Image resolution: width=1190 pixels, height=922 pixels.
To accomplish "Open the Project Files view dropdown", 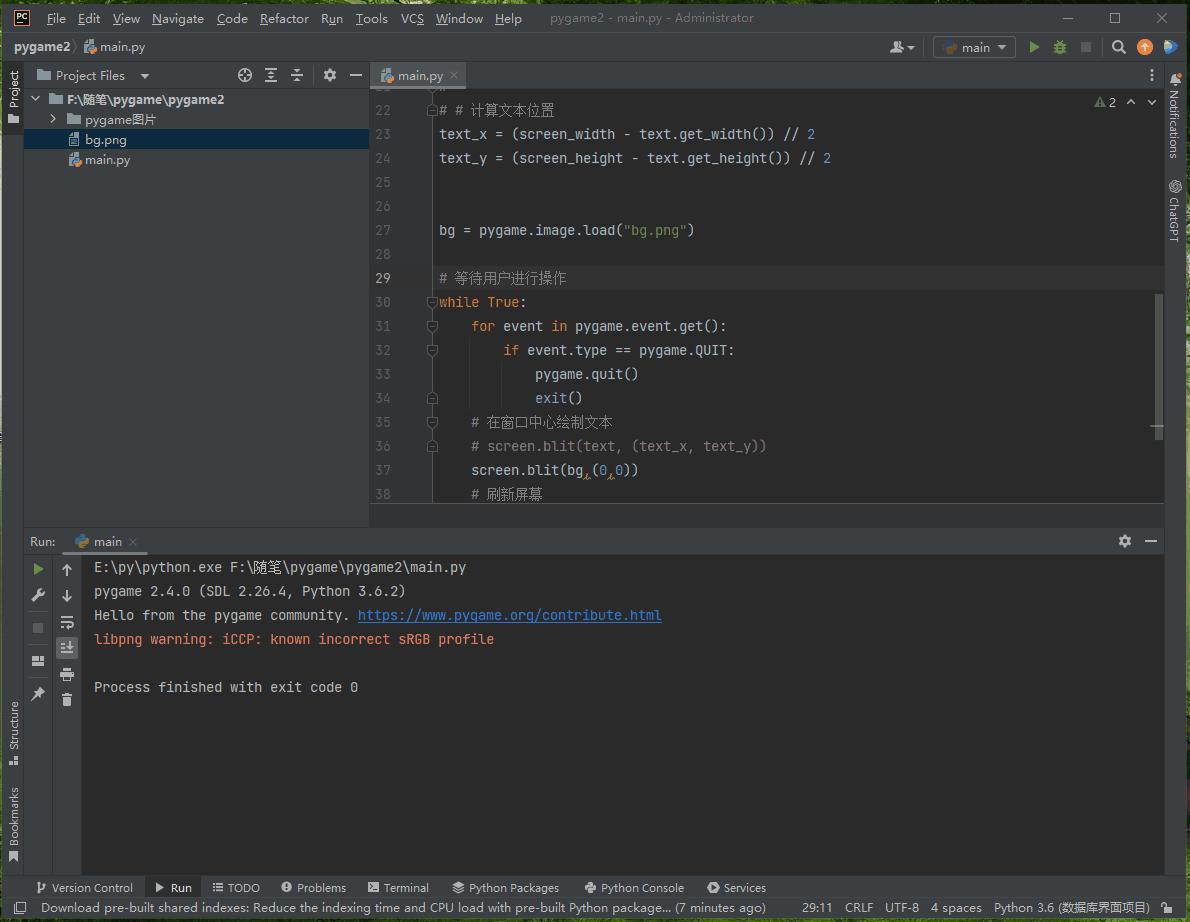I will tap(145, 76).
